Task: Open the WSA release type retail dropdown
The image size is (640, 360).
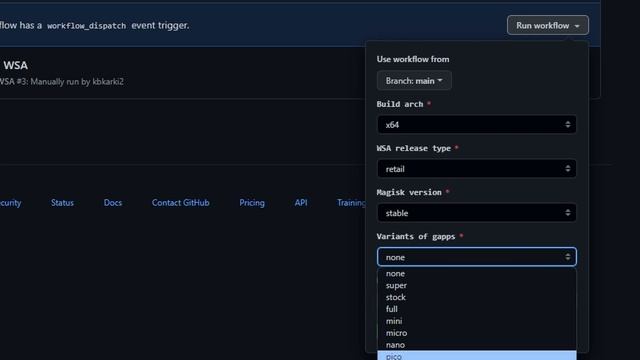Action: click(477, 169)
